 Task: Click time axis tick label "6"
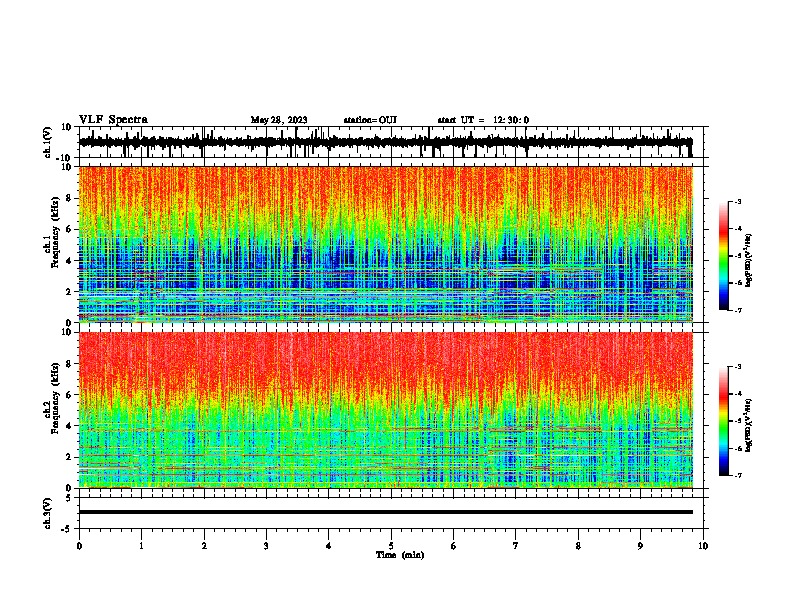pyautogui.click(x=454, y=546)
